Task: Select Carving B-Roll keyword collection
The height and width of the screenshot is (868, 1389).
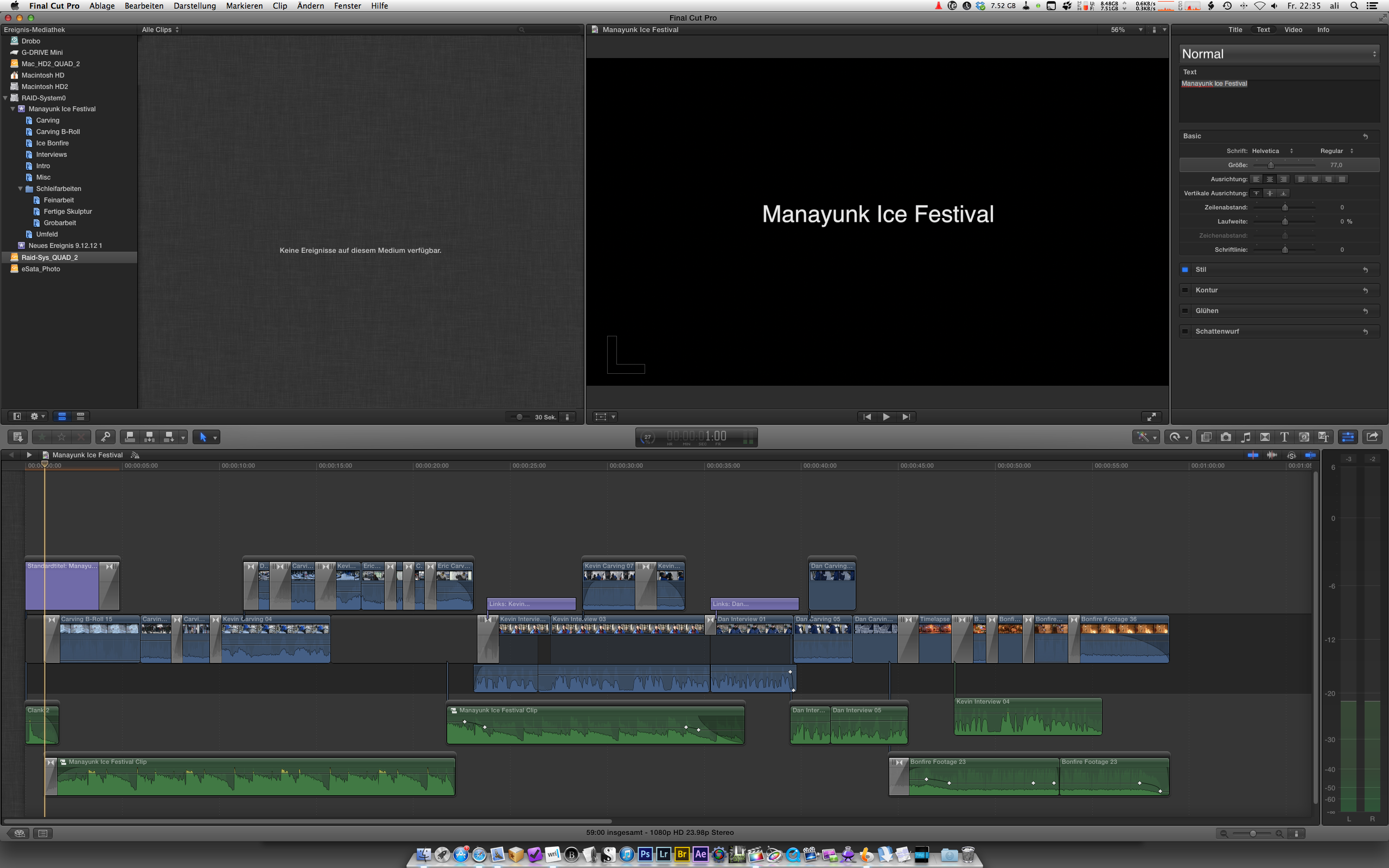Action: (58, 131)
